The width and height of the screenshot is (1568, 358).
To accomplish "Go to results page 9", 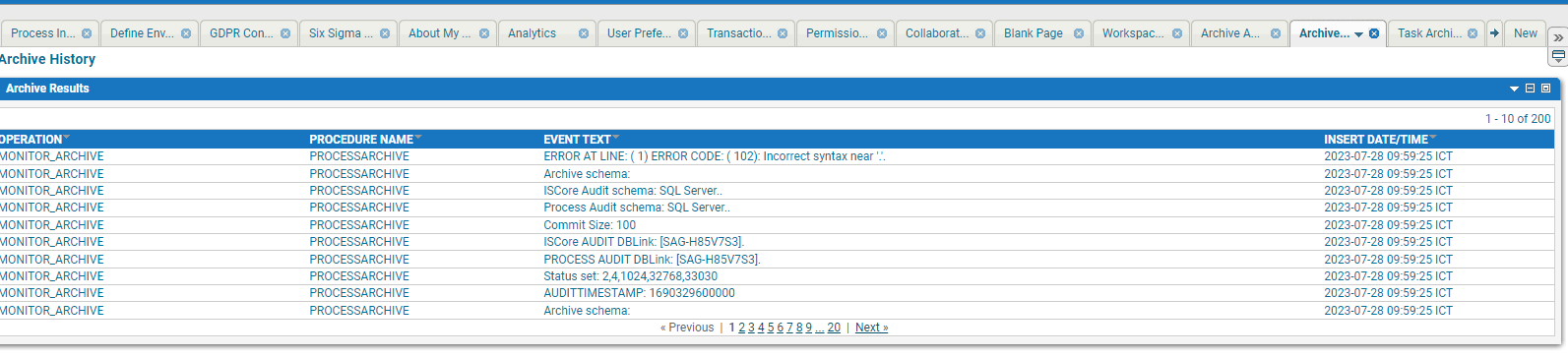I will pos(809,328).
